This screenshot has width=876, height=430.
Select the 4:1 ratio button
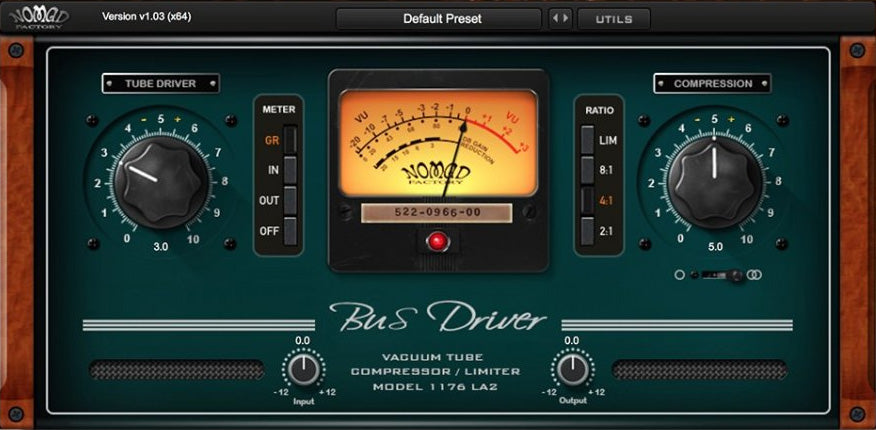pos(588,200)
